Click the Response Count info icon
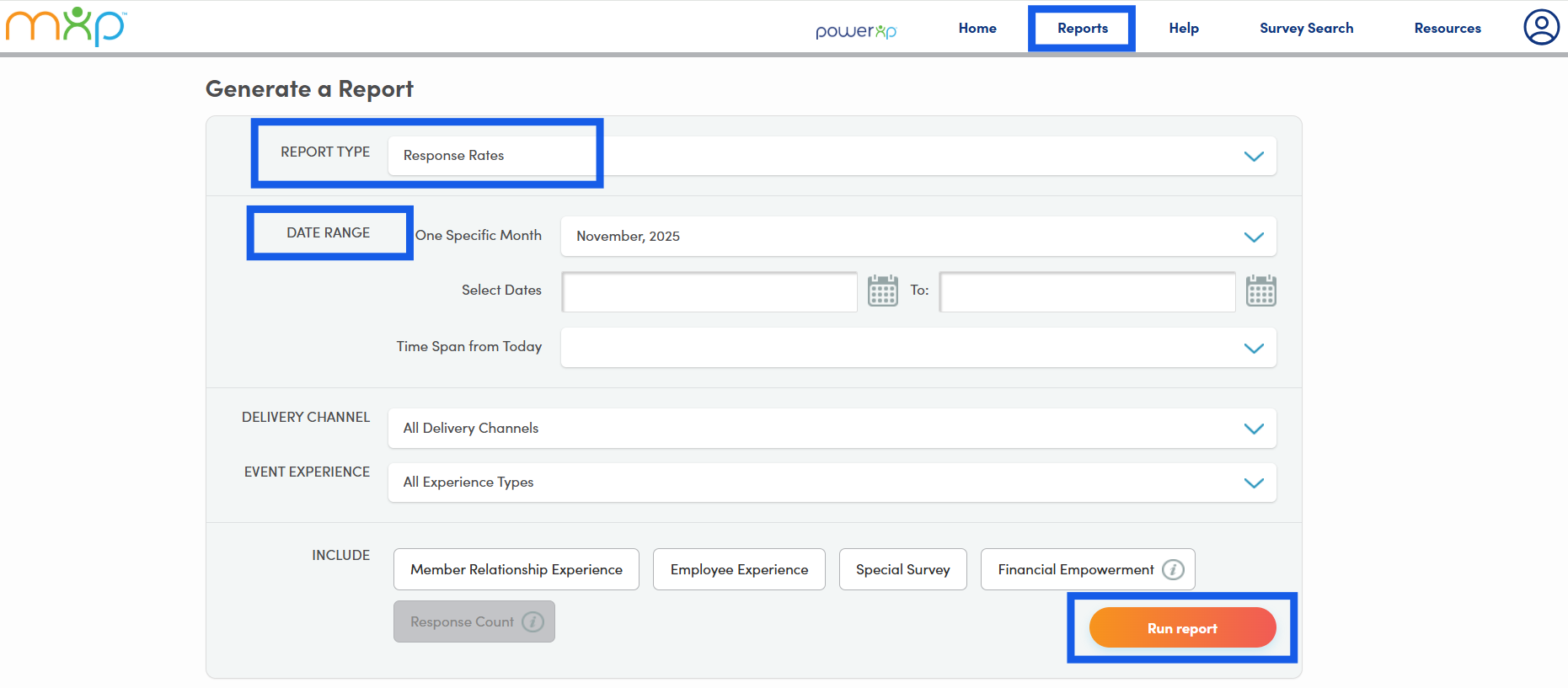Viewport: 1568px width, 688px height. tap(532, 622)
